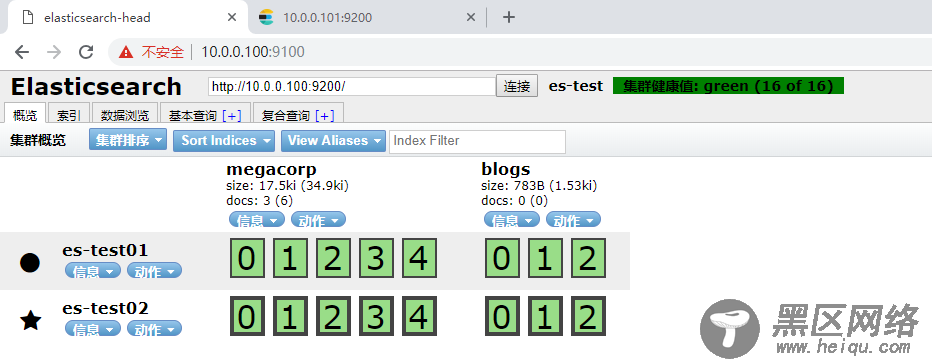This screenshot has width=932, height=364.
Task: Open es-test02 动作 dropdown
Action: [155, 328]
